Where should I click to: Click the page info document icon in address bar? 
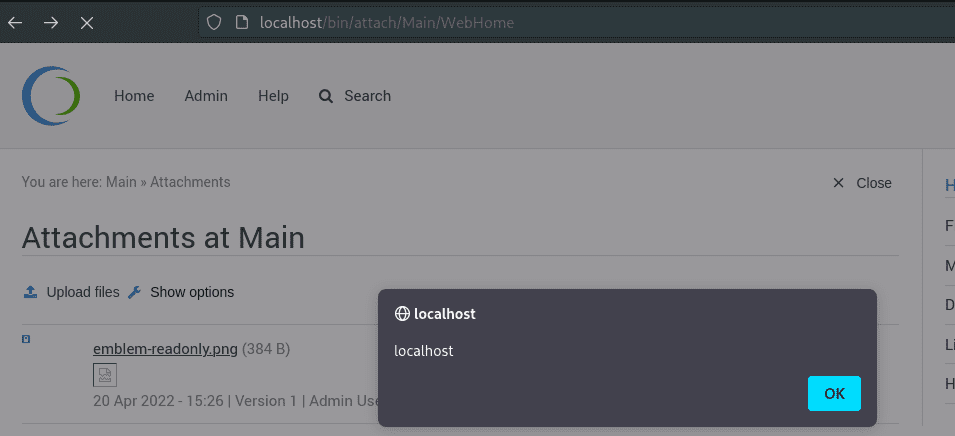point(242,23)
